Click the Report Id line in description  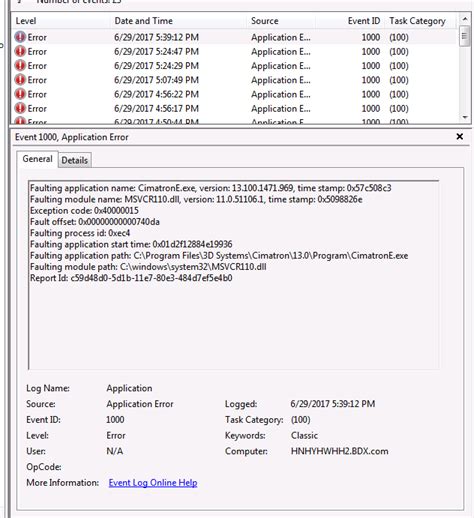(x=131, y=278)
